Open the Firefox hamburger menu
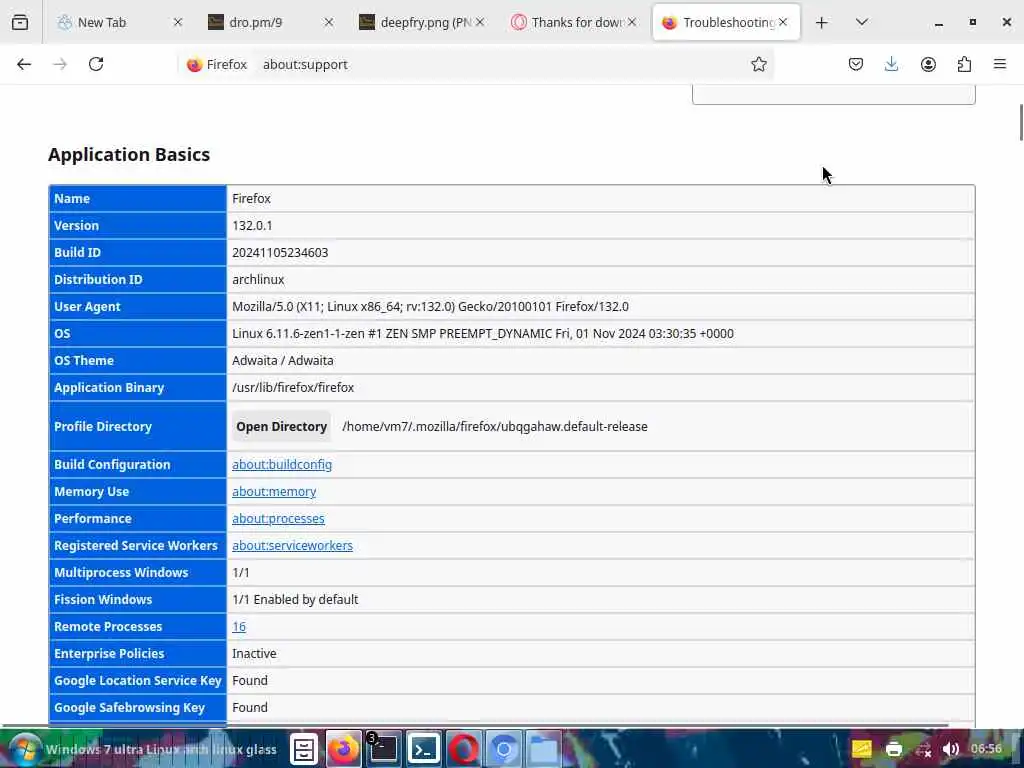This screenshot has width=1024, height=768. coord(1000,64)
